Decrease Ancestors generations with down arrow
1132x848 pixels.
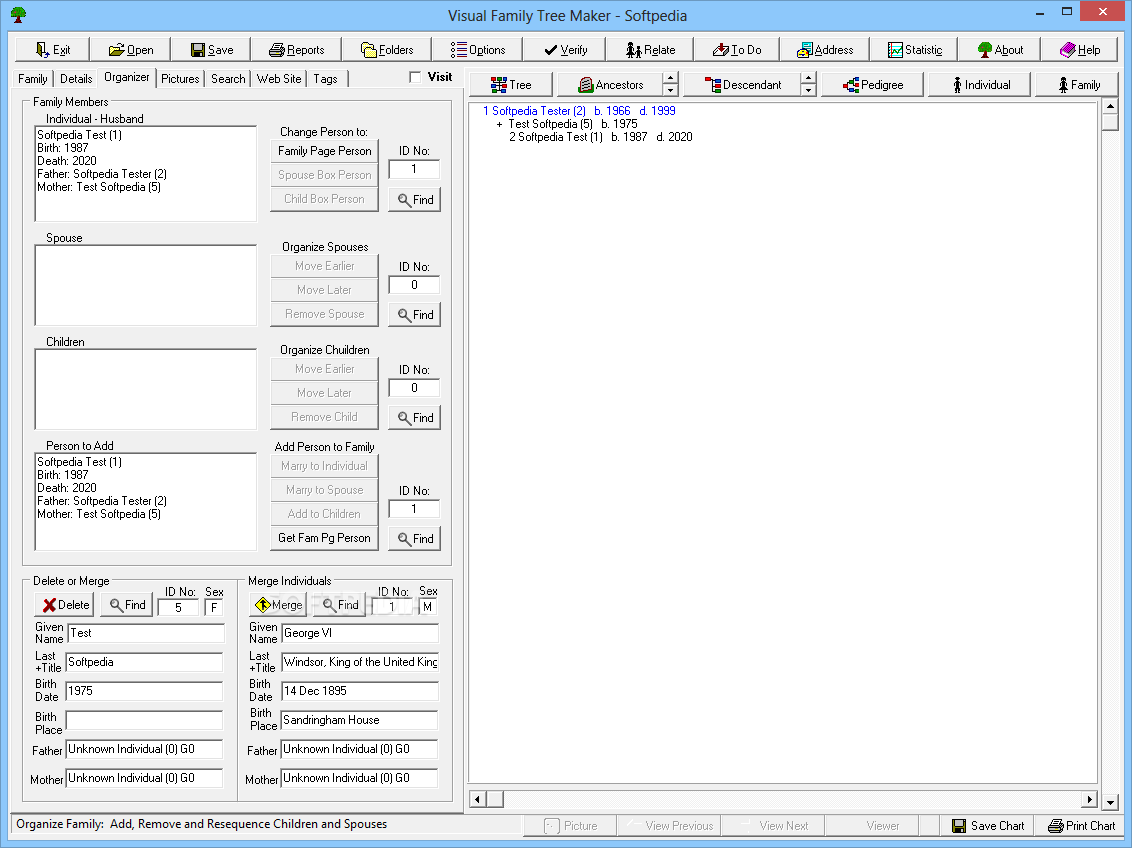click(671, 90)
